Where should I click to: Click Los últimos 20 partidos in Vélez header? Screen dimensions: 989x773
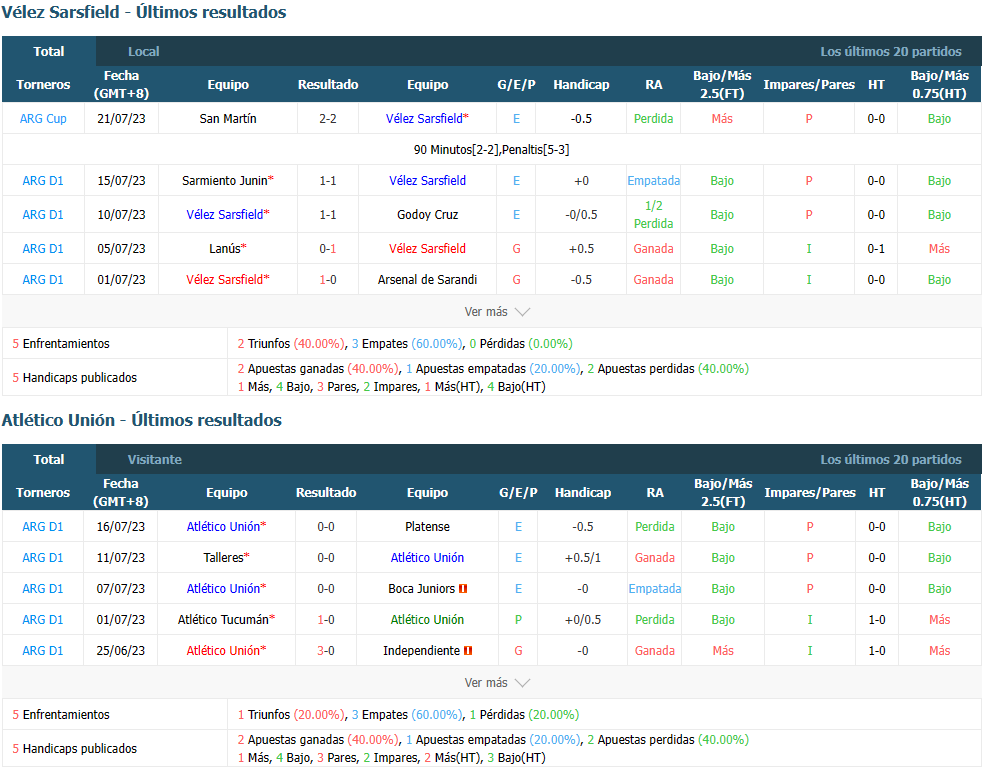pos(891,52)
